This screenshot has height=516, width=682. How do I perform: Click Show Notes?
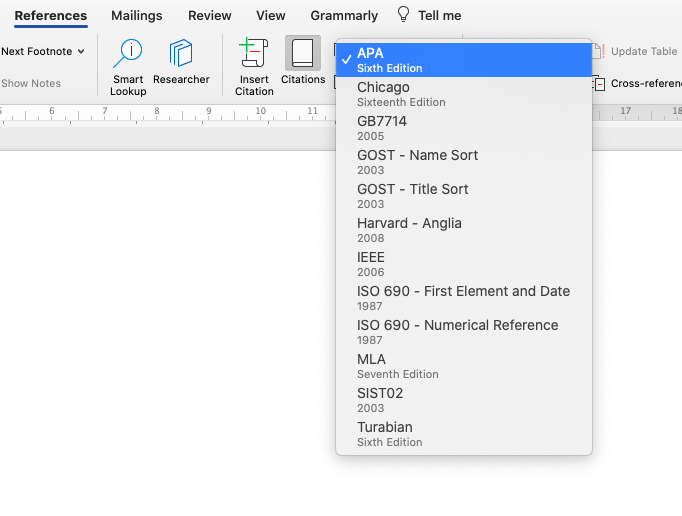tap(31, 83)
